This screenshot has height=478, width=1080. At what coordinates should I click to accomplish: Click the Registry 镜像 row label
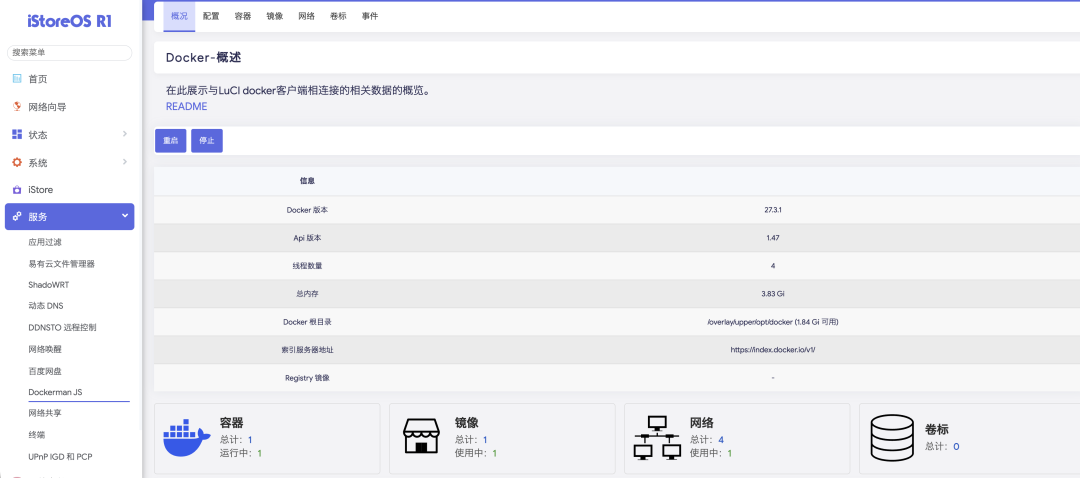coord(307,377)
